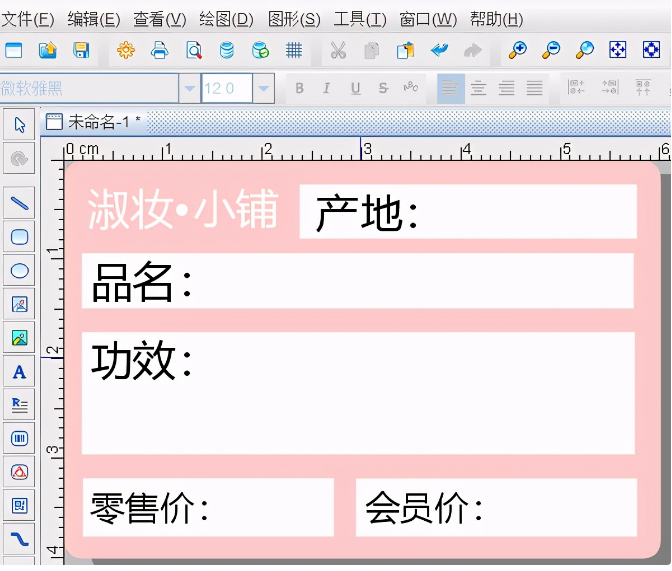Image resolution: width=672 pixels, height=571 pixels.
Task: Click the print icon
Action: pyautogui.click(x=159, y=51)
